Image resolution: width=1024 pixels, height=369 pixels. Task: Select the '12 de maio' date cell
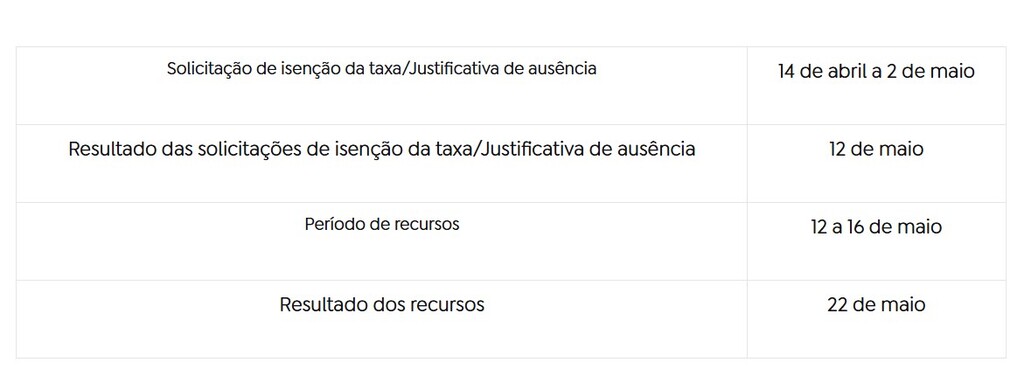(876, 149)
